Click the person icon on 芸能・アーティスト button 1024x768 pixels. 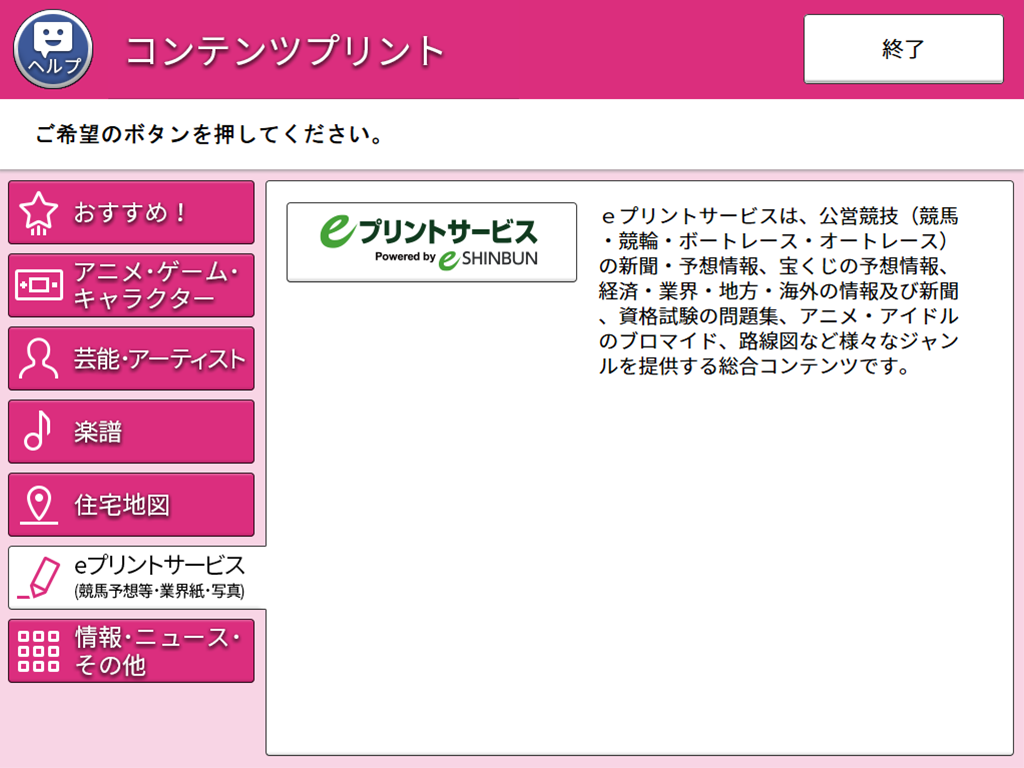[37, 357]
